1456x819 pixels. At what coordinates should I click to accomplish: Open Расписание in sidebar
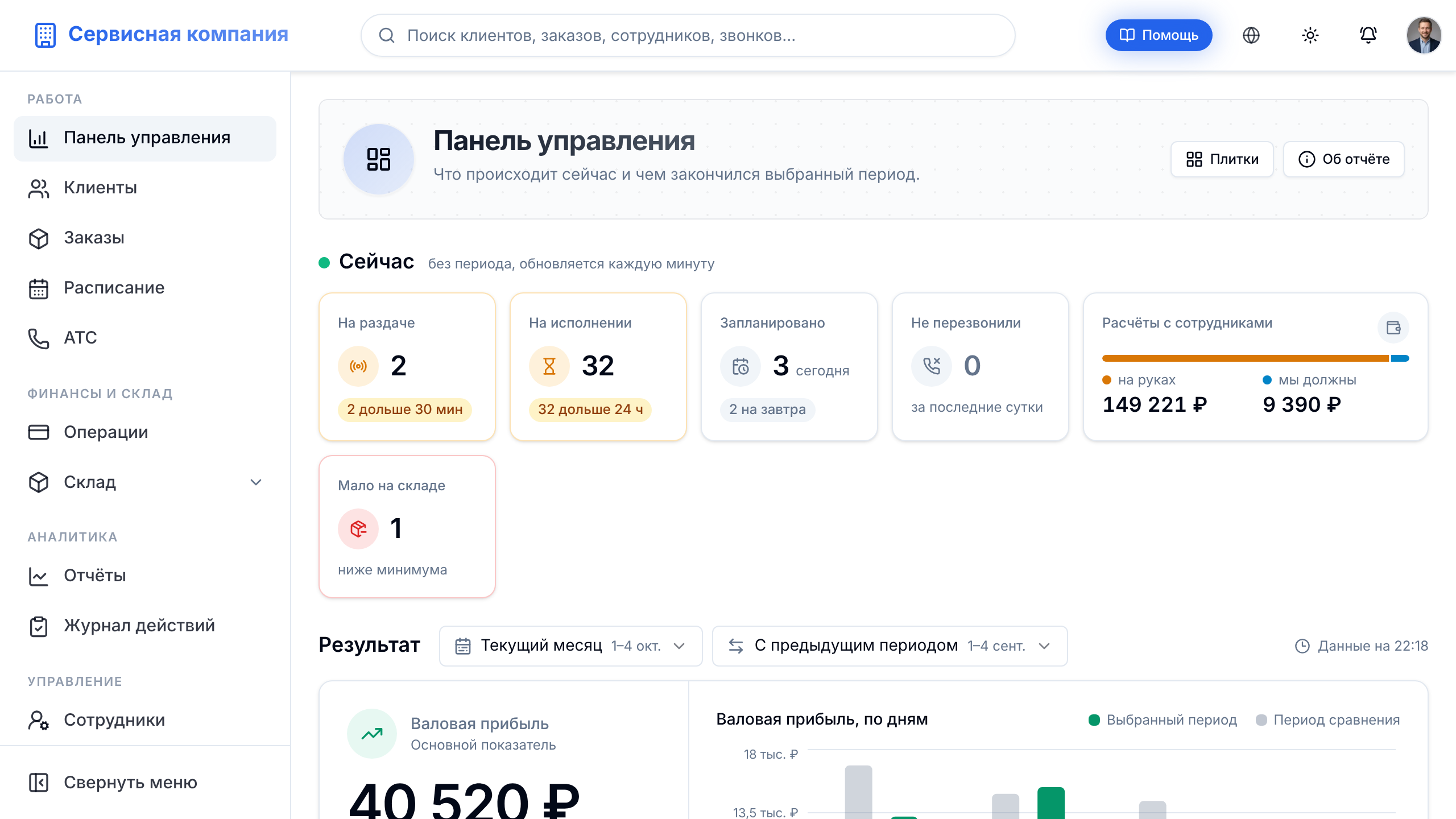click(145, 288)
